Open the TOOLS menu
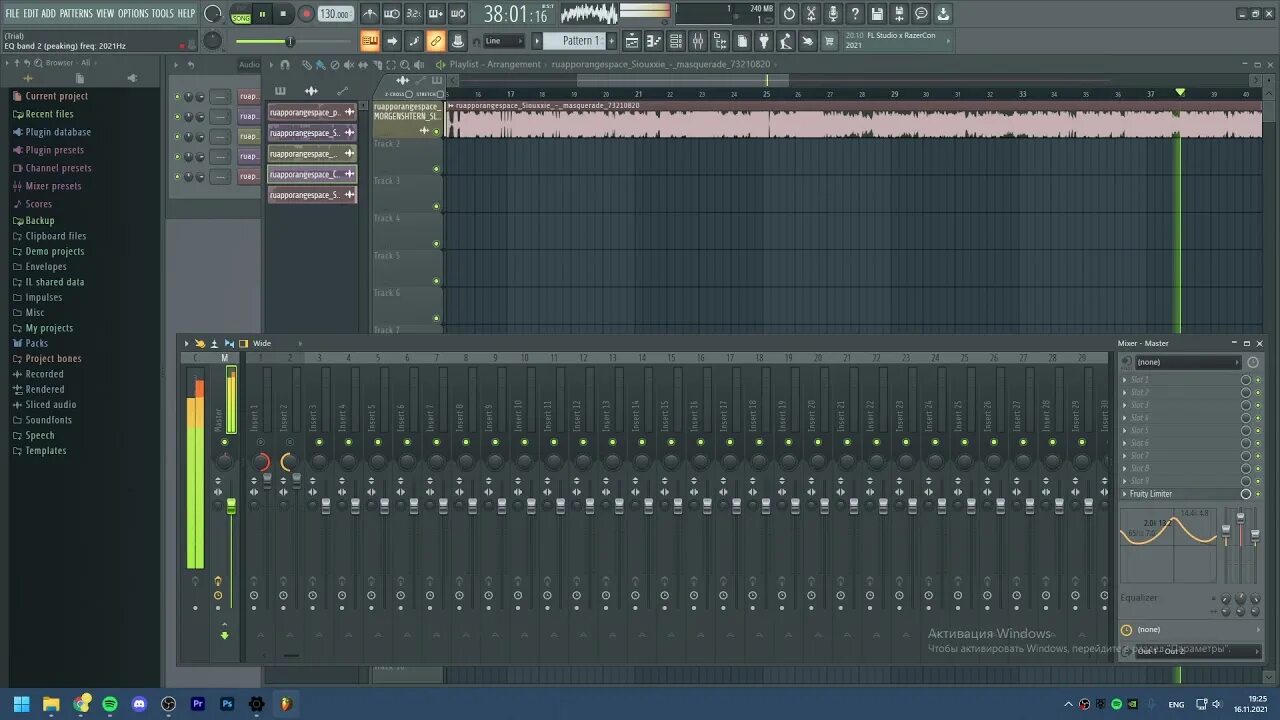The image size is (1280, 720). tap(163, 13)
